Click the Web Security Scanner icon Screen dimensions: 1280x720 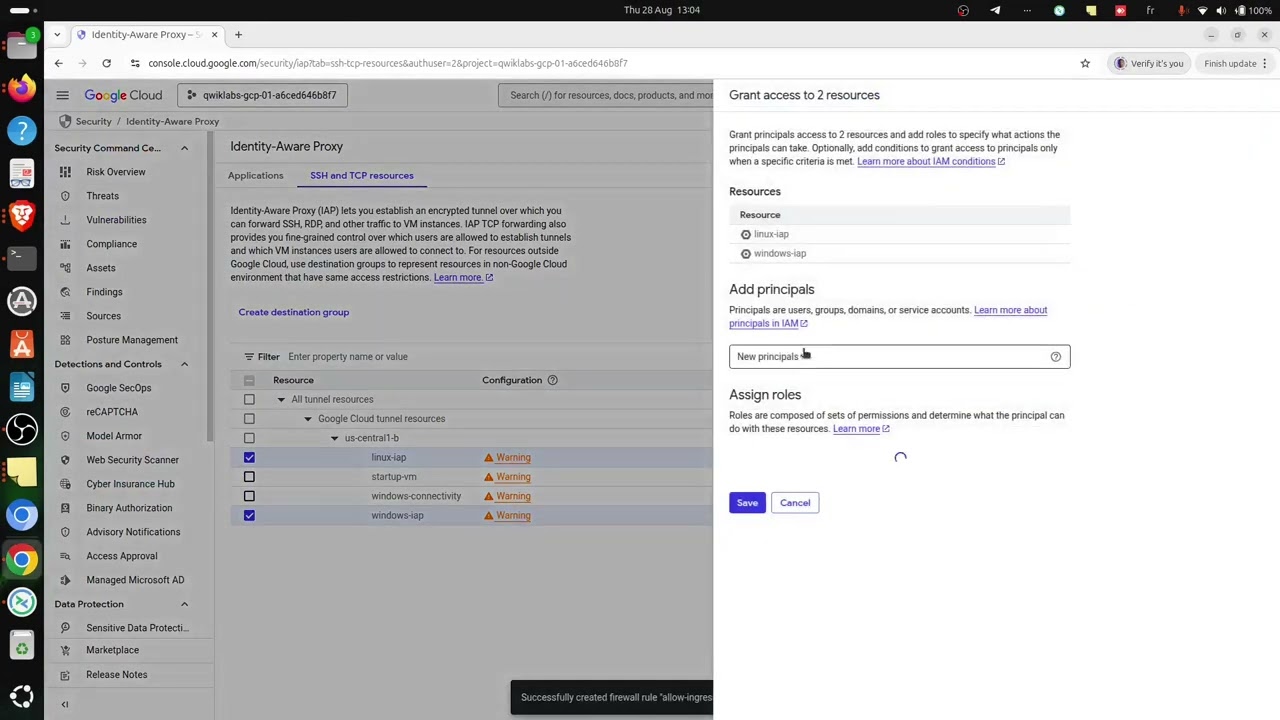65,460
